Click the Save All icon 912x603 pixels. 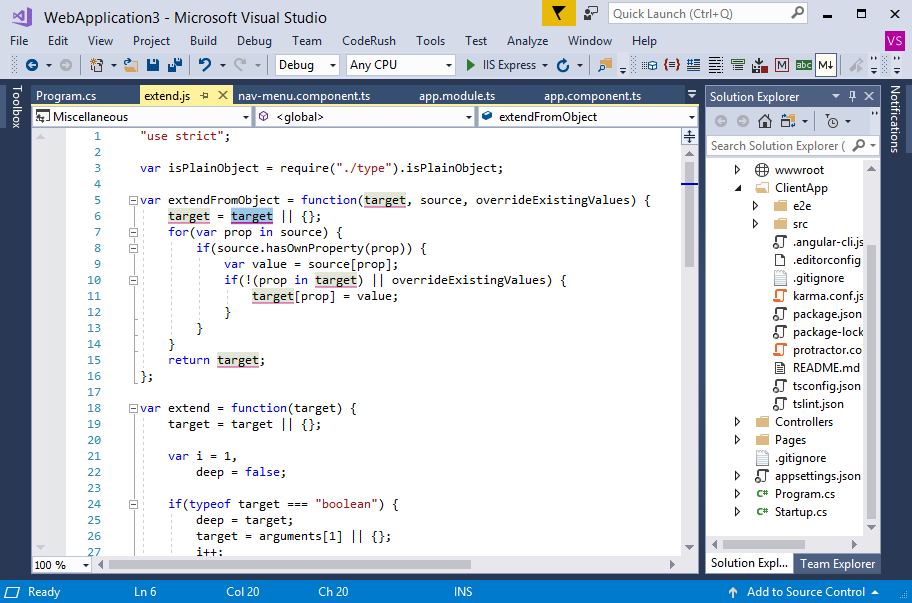click(175, 66)
